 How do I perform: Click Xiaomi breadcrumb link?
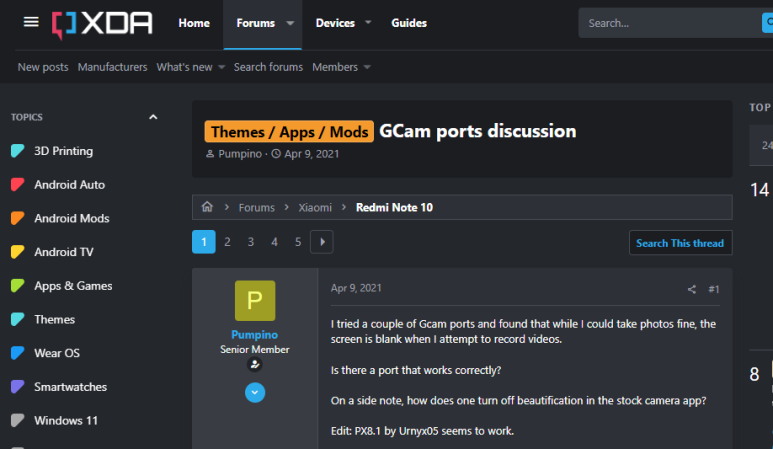pyautogui.click(x=315, y=207)
